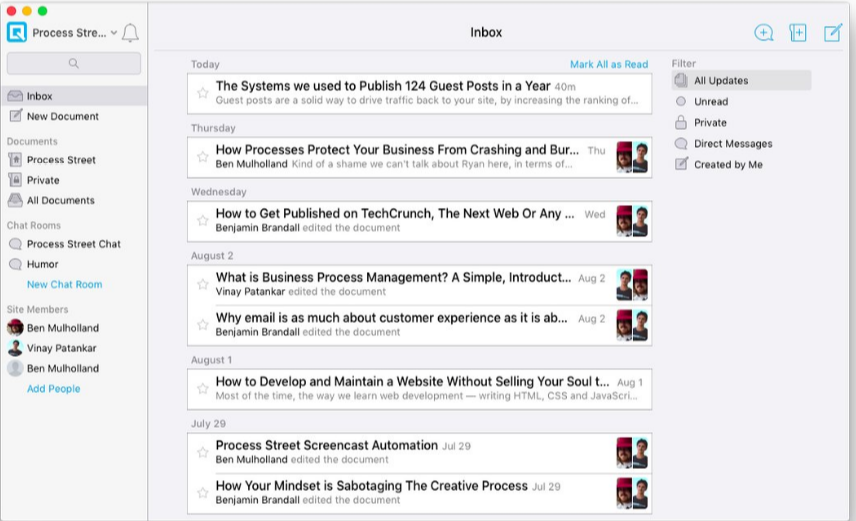Star 'How to Get Published on TechCrunch' item
This screenshot has width=856, height=521.
point(203,221)
